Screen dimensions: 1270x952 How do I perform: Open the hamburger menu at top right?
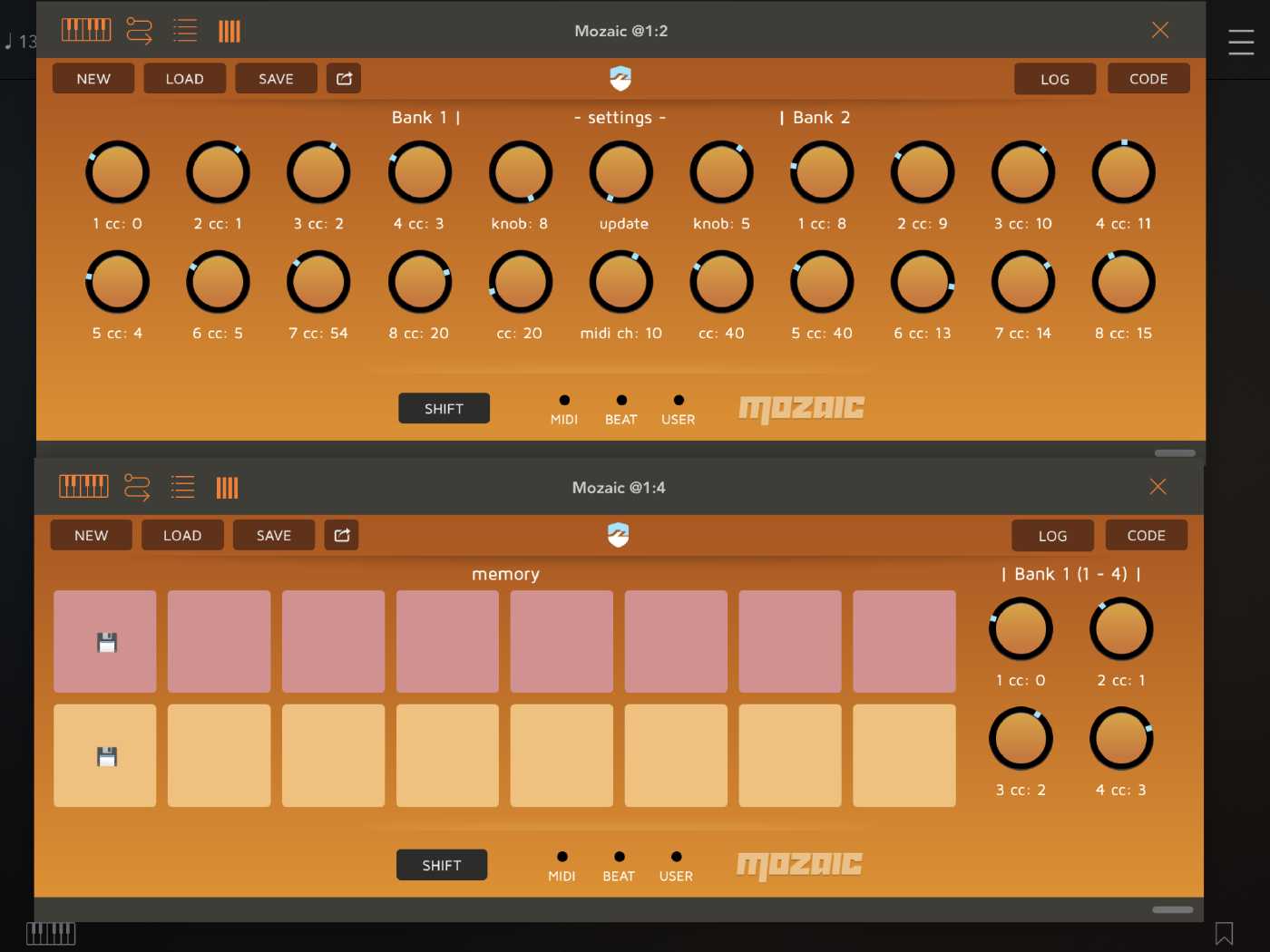pyautogui.click(x=1241, y=42)
